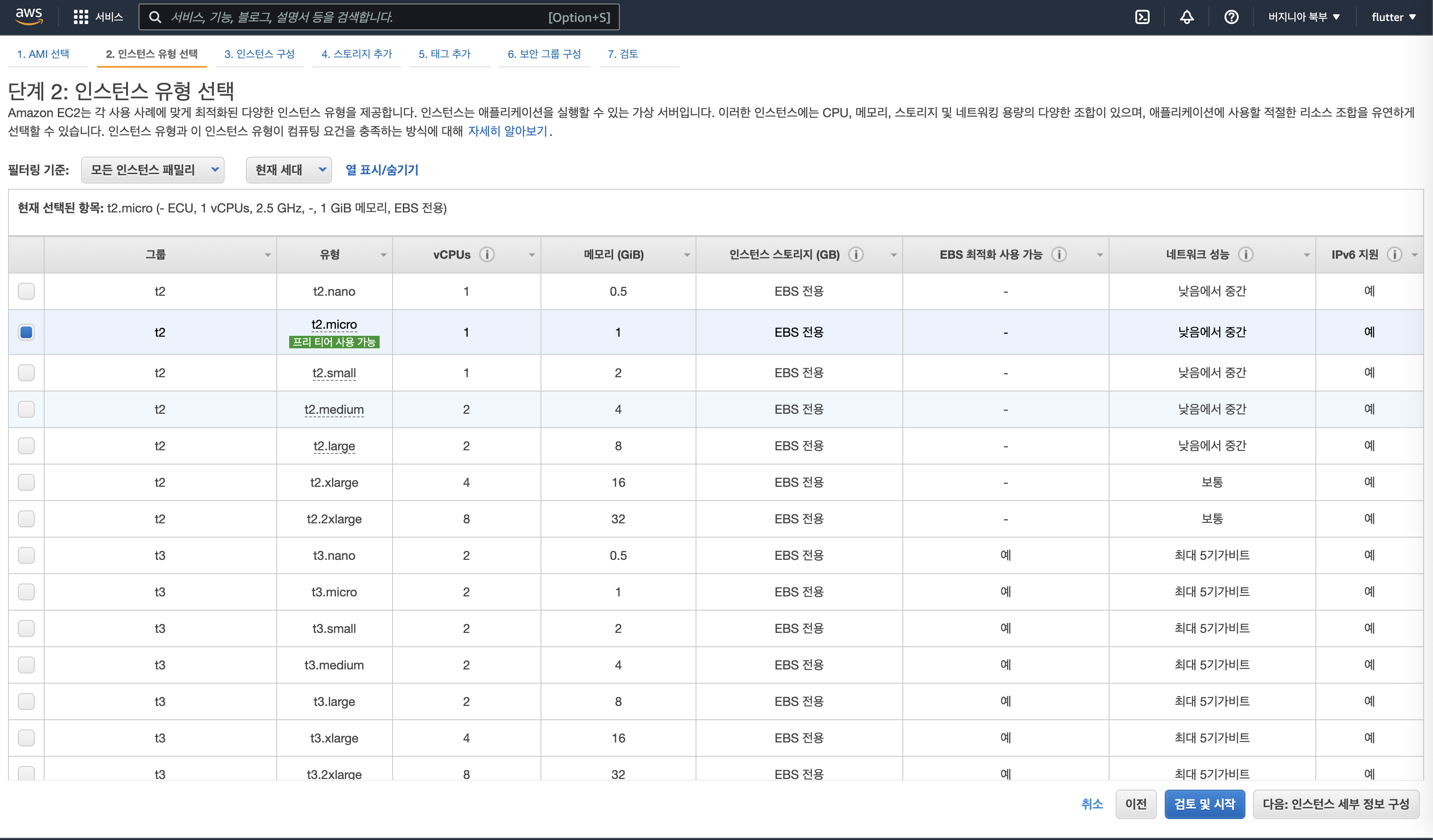Click info icon next to EBS 최적화 header

[x=1059, y=254]
